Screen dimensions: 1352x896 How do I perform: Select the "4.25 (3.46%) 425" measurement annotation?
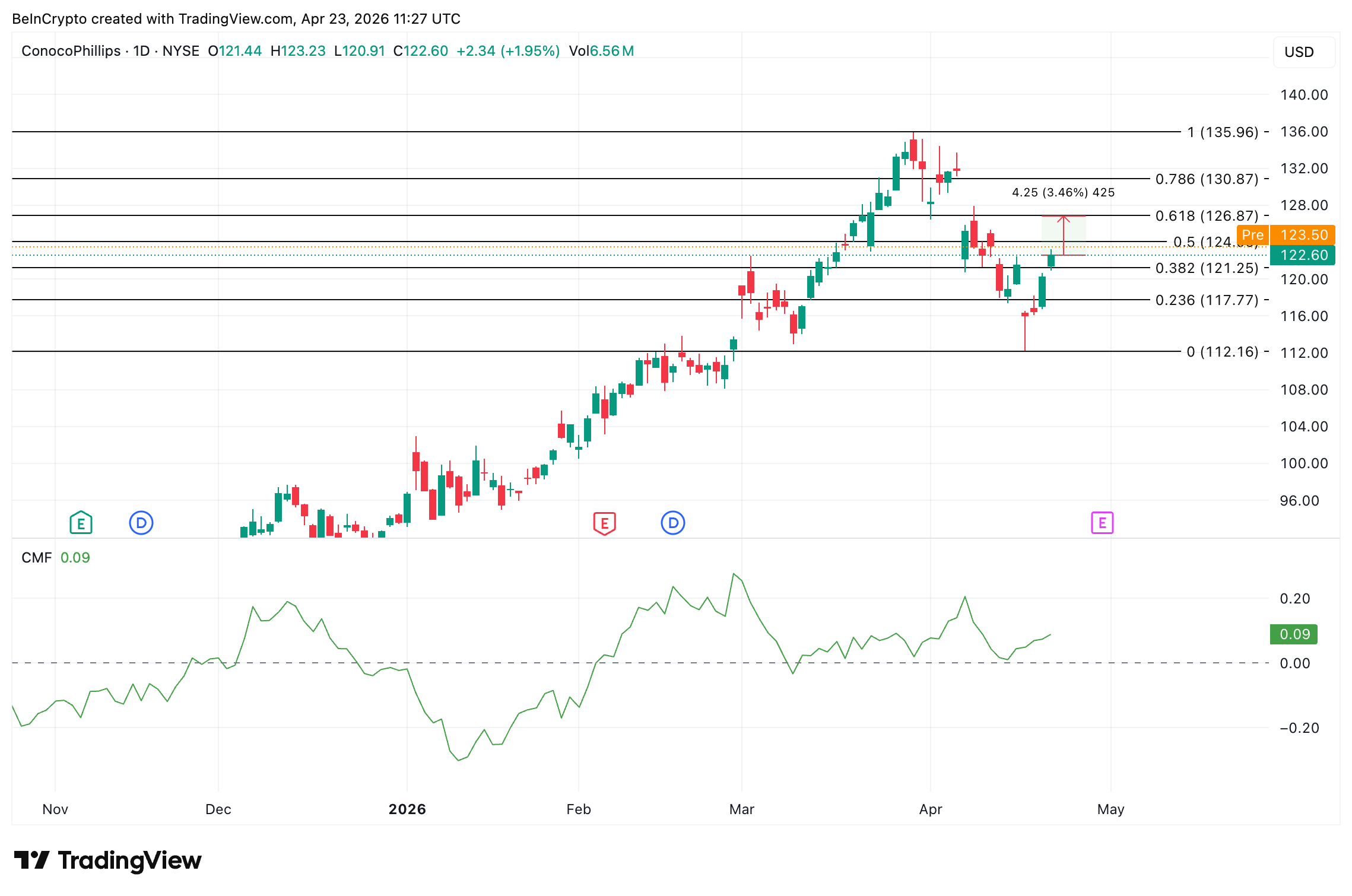point(1062,192)
